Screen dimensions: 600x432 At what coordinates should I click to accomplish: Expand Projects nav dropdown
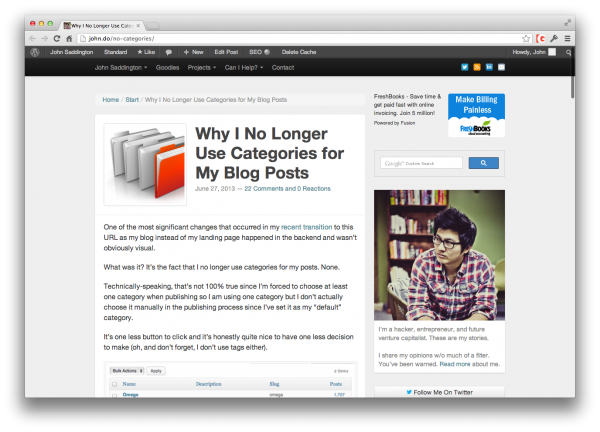202,68
